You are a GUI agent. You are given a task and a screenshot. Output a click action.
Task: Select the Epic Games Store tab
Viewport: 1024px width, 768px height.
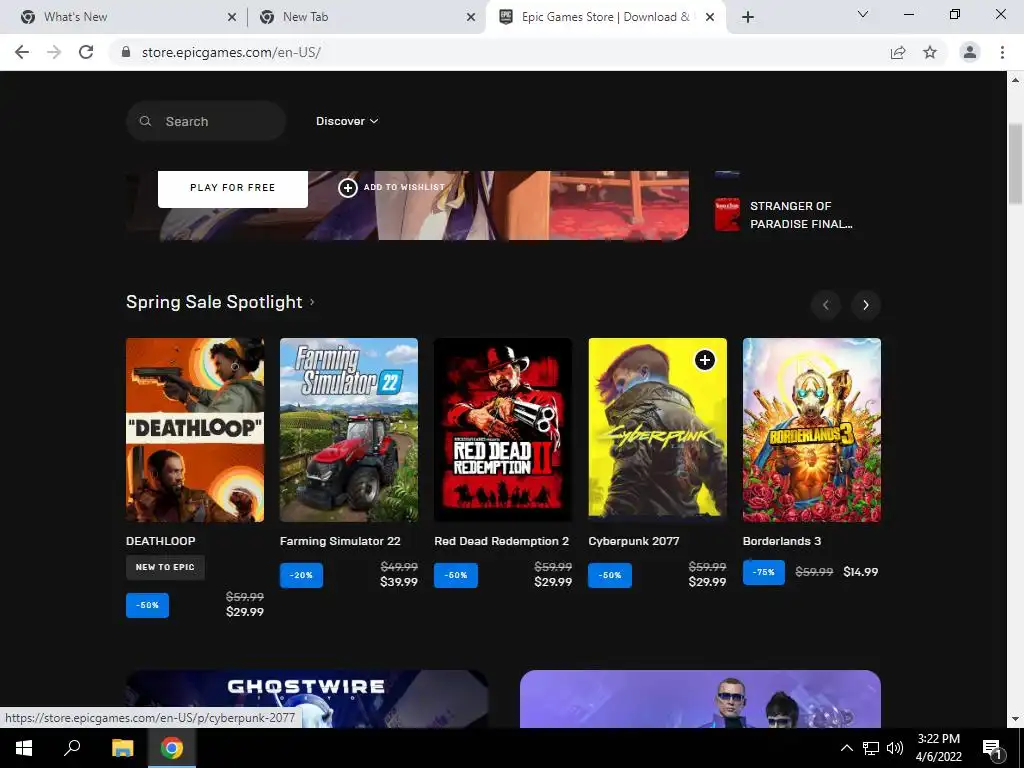[x=605, y=17]
